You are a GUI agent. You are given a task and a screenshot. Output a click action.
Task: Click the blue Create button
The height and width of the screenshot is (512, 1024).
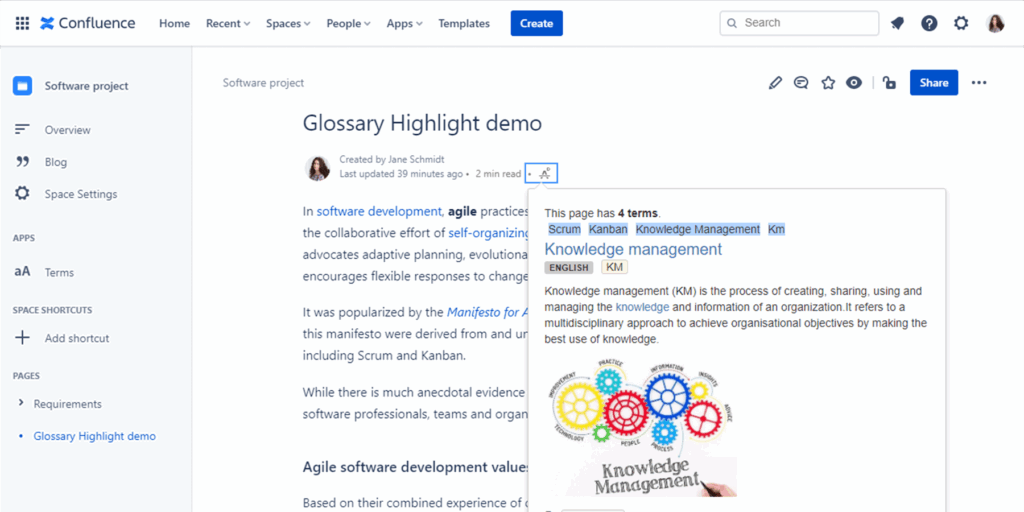click(x=536, y=23)
